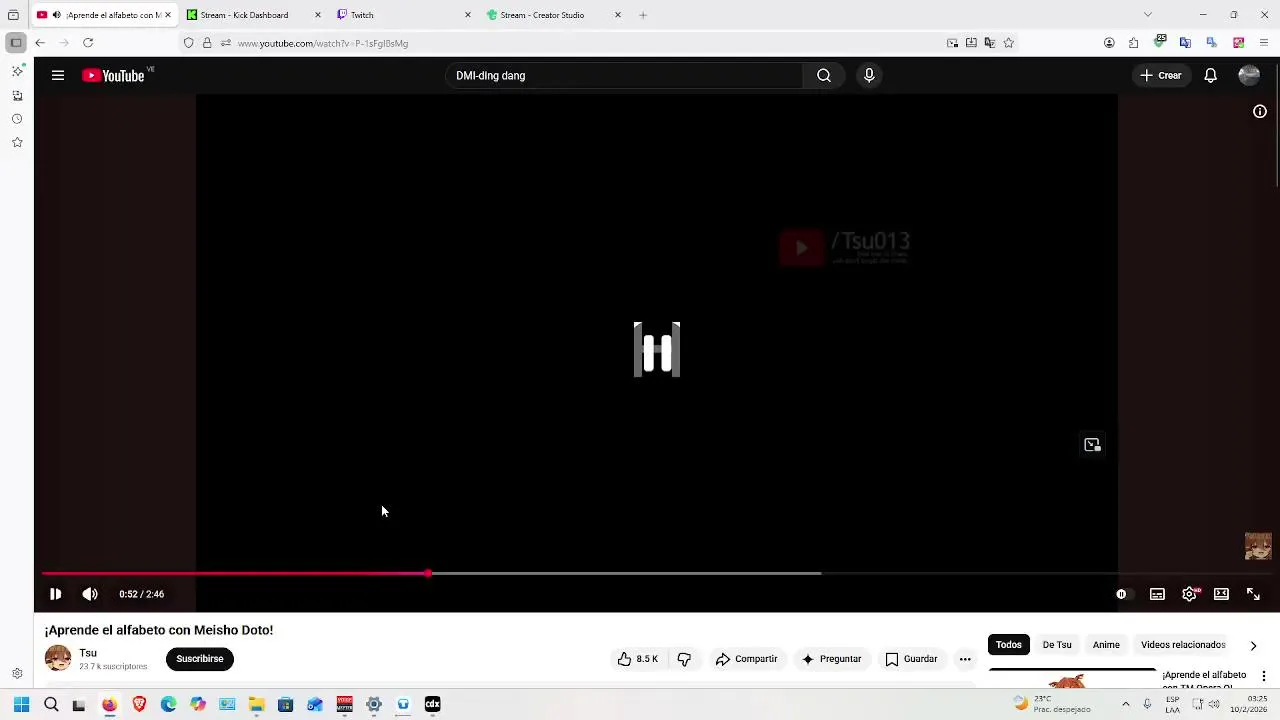Viewport: 1280px width, 720px height.
Task: Open picture-in-picture from address bar
Action: point(952,43)
